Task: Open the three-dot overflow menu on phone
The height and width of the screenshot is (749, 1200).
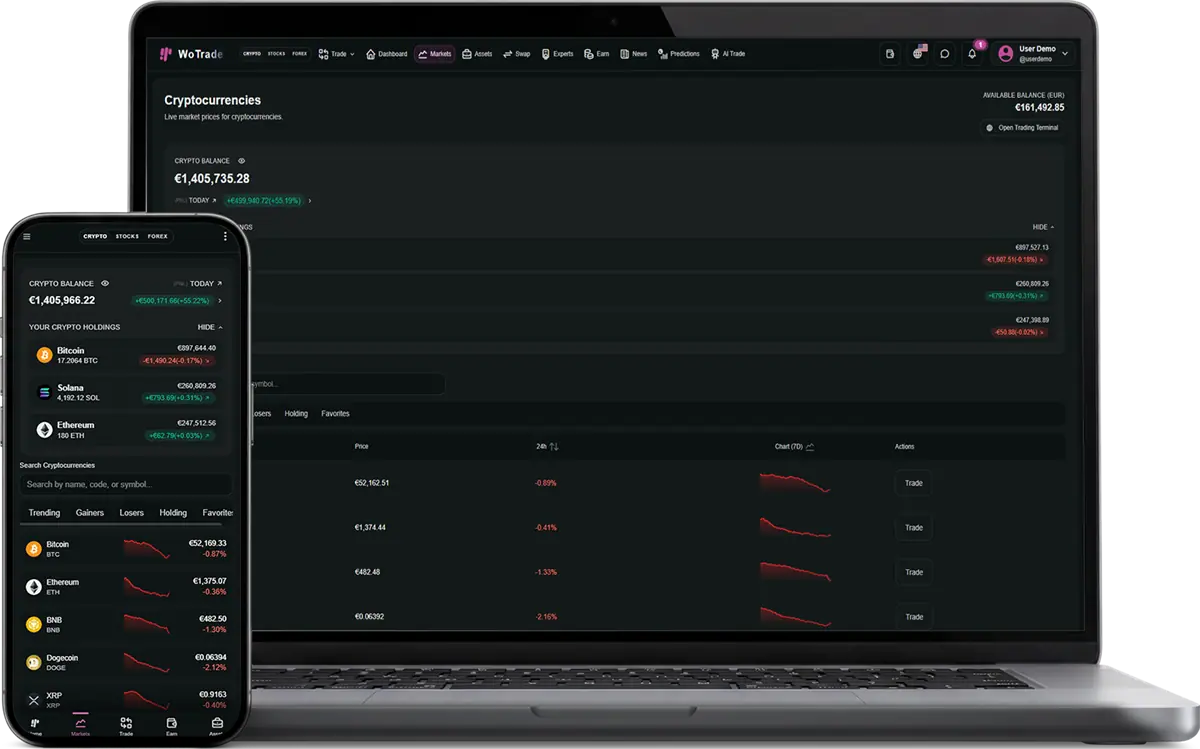Action: (225, 237)
